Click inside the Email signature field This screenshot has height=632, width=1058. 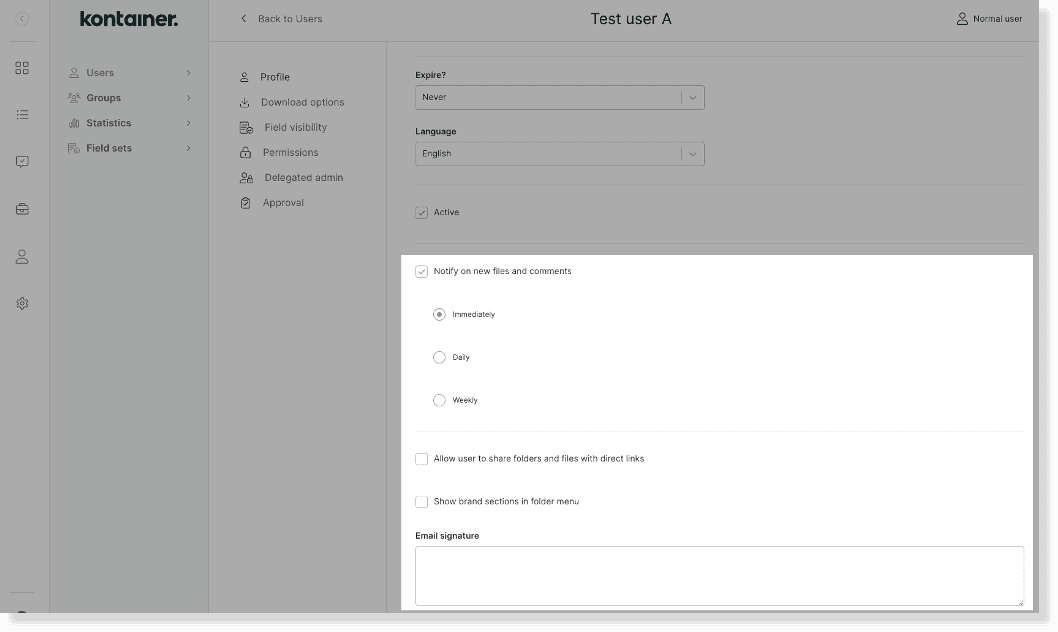(x=719, y=575)
